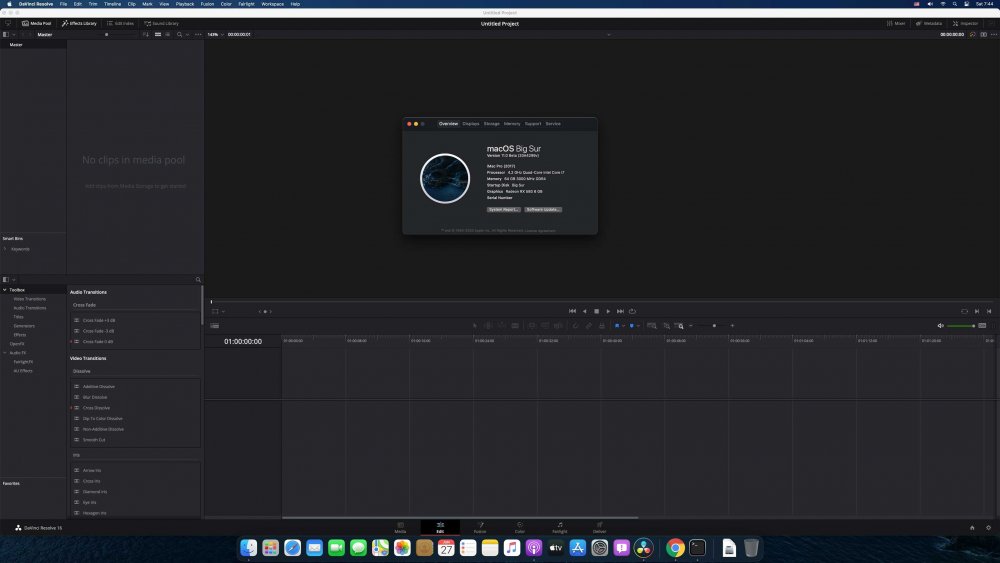Switch to the Fairlight page tab
This screenshot has width=1000, height=563.
559,527
